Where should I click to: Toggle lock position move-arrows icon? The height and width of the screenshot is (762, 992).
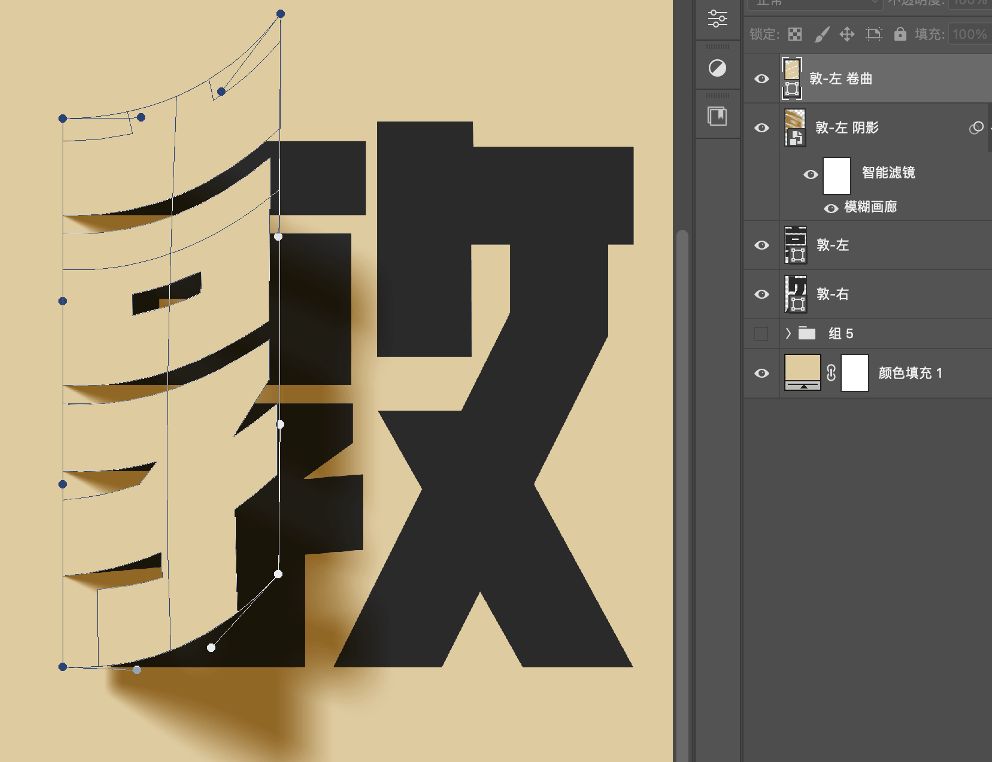click(x=847, y=34)
